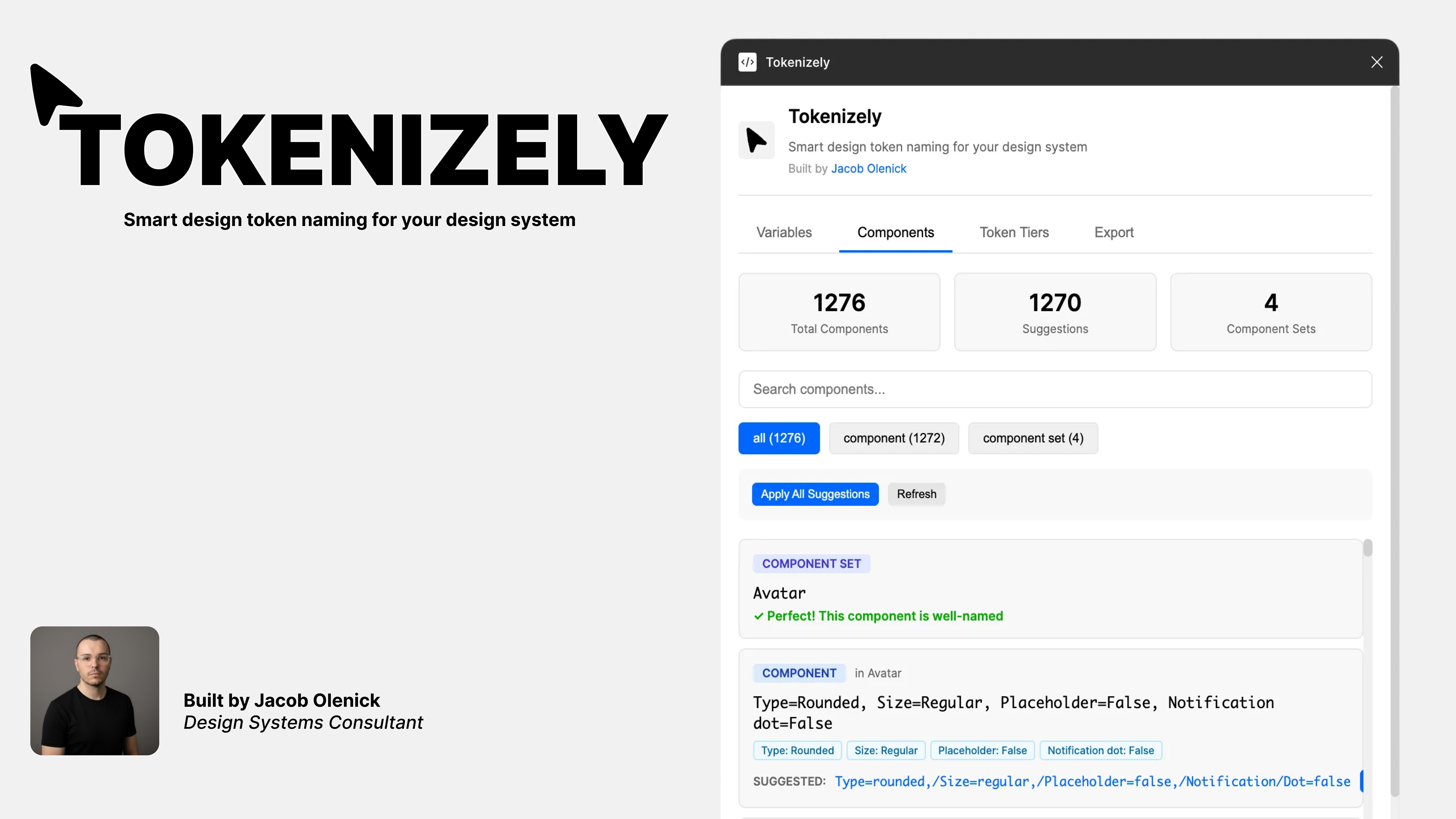This screenshot has height=819, width=1456.
Task: Click the code </> icon in the plugin header
Action: click(747, 62)
